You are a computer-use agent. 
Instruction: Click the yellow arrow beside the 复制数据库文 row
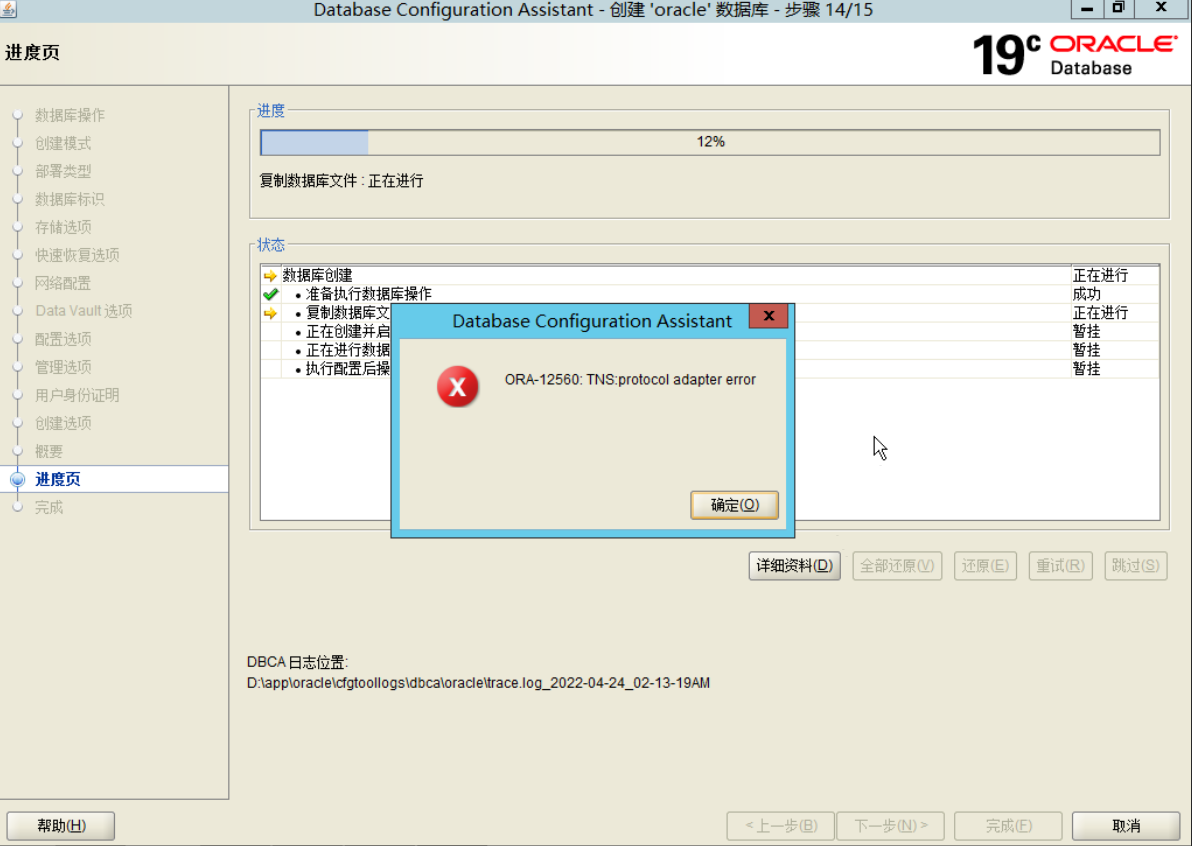click(x=270, y=312)
